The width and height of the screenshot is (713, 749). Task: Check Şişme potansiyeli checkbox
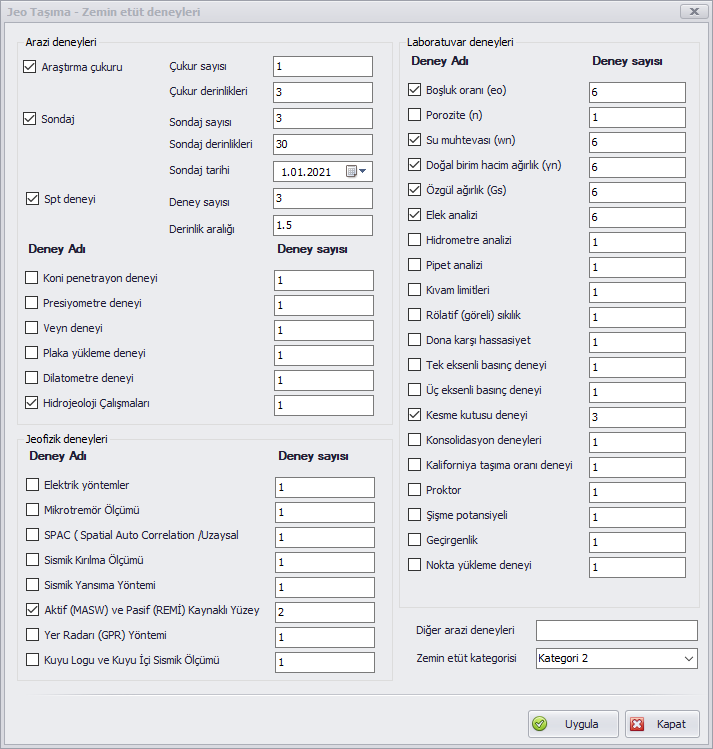click(x=415, y=514)
